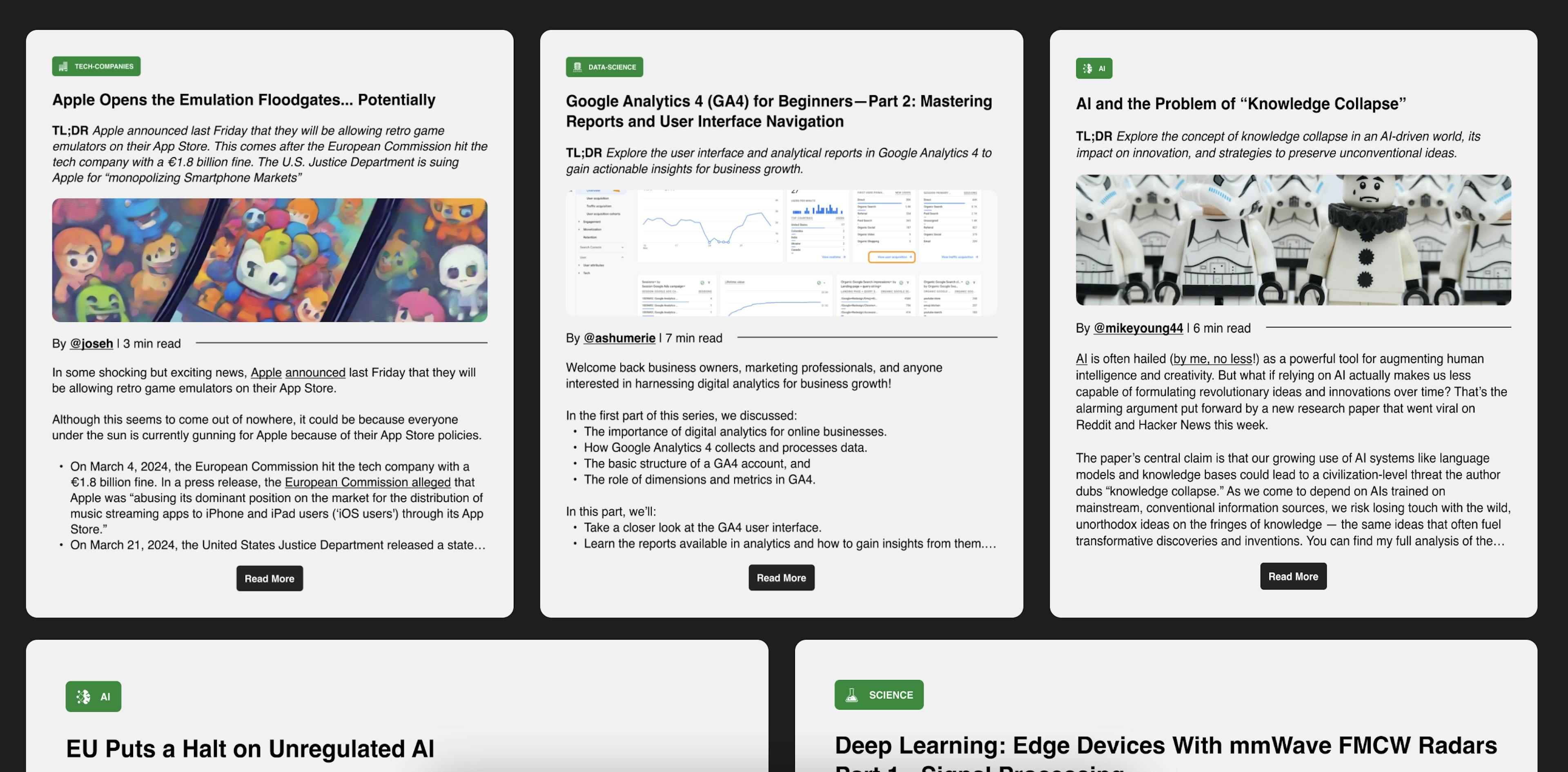Viewport: 1568px width, 772px height.
Task: Click the Lego stormtroopers image
Action: tap(1292, 240)
